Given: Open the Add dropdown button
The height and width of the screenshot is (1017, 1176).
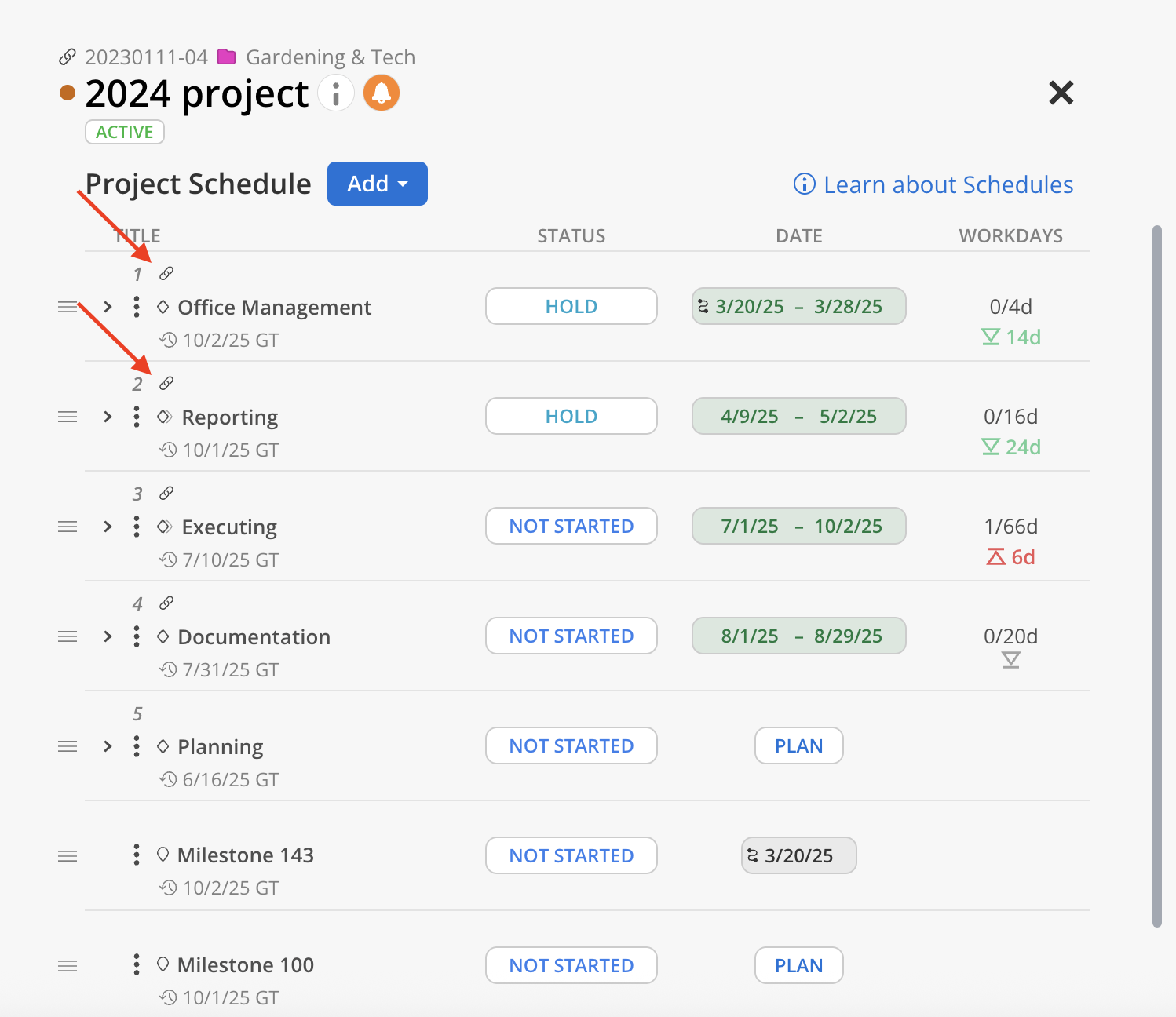Looking at the screenshot, I should point(377,184).
